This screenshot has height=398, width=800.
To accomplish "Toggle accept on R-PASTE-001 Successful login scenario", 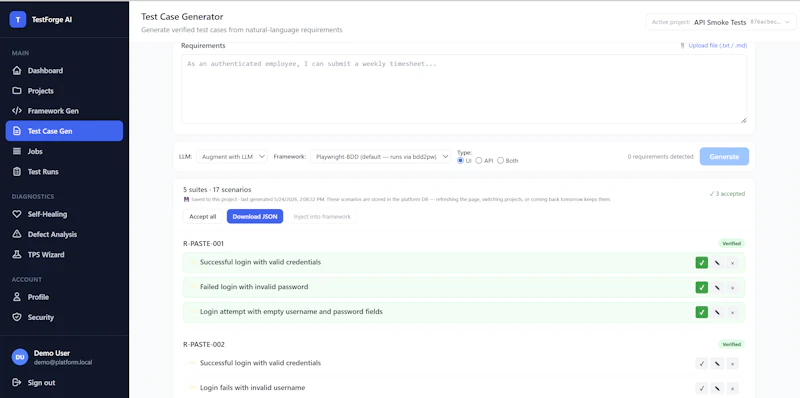I will click(702, 263).
